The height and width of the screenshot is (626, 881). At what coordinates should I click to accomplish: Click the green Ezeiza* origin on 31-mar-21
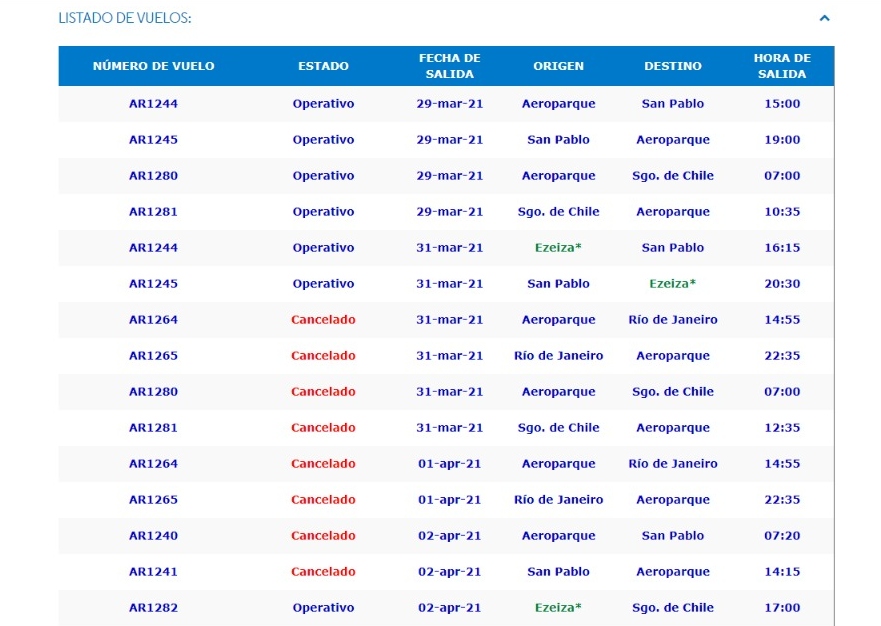coord(558,247)
